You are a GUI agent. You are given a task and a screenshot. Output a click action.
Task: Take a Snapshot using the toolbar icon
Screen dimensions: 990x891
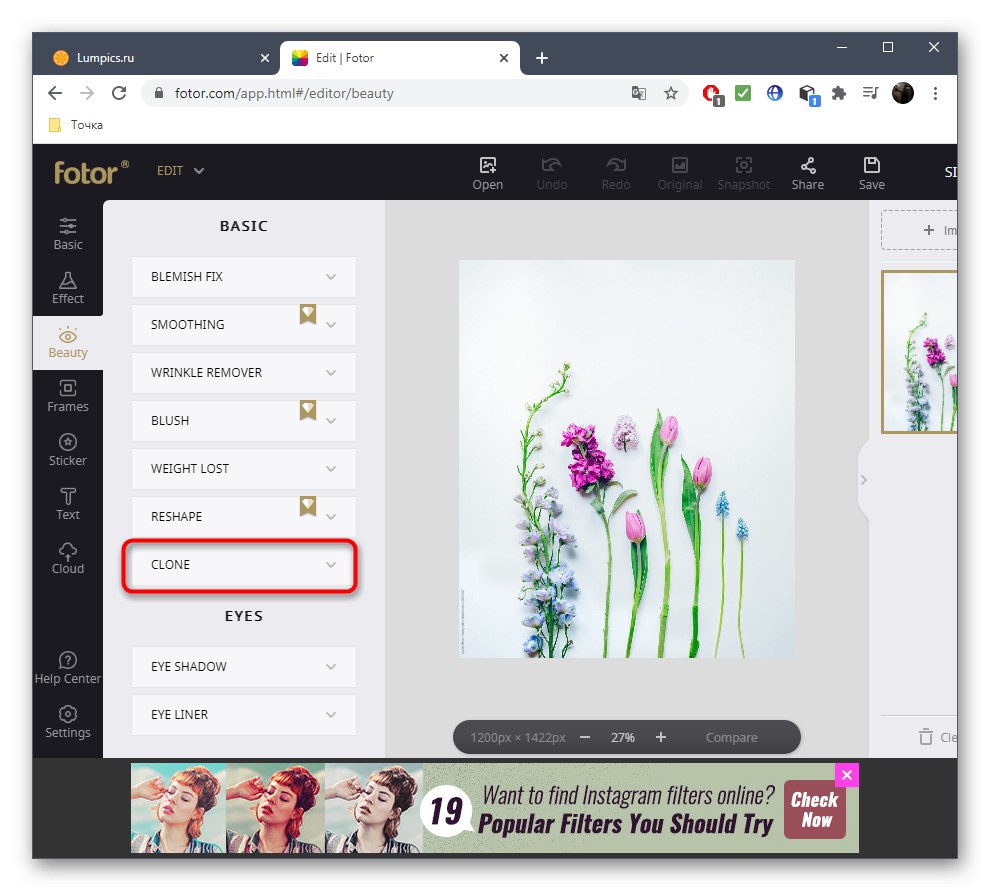pos(743,171)
